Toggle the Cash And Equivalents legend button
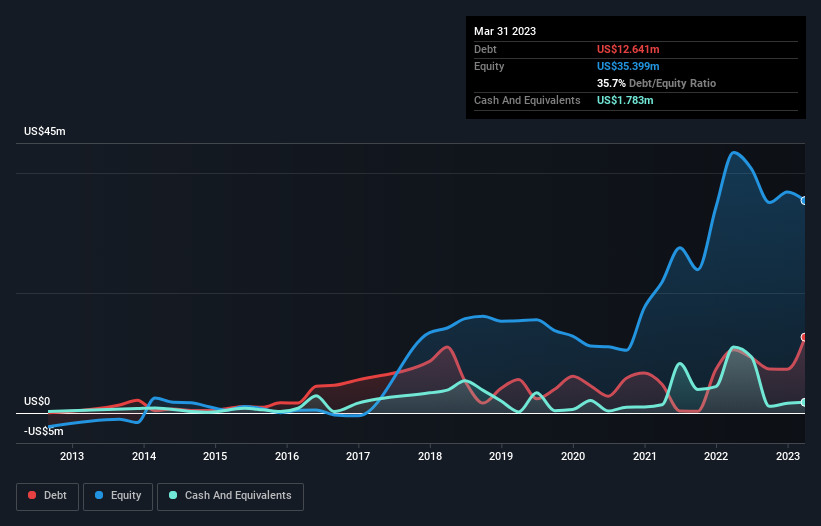This screenshot has width=821, height=526. pos(230,496)
